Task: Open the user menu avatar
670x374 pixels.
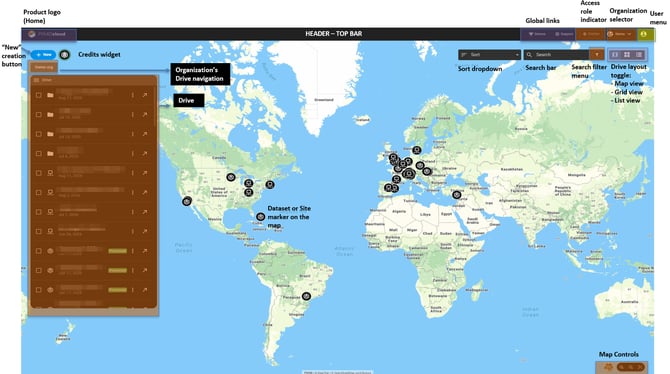Action: click(x=645, y=34)
